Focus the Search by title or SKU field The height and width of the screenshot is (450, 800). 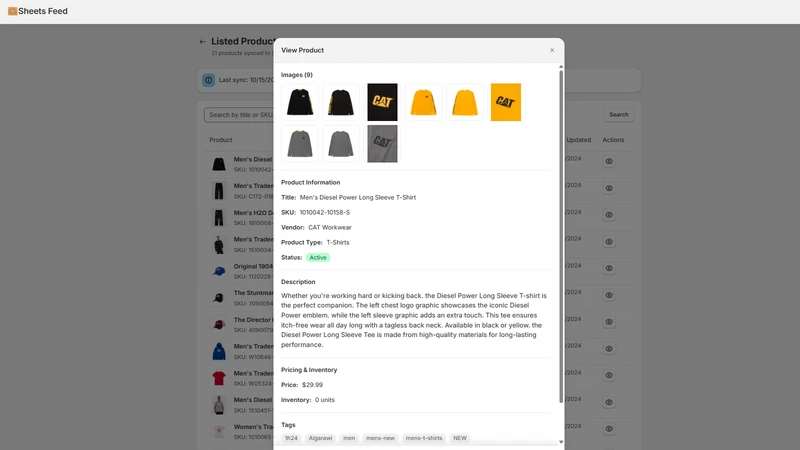(x=239, y=115)
